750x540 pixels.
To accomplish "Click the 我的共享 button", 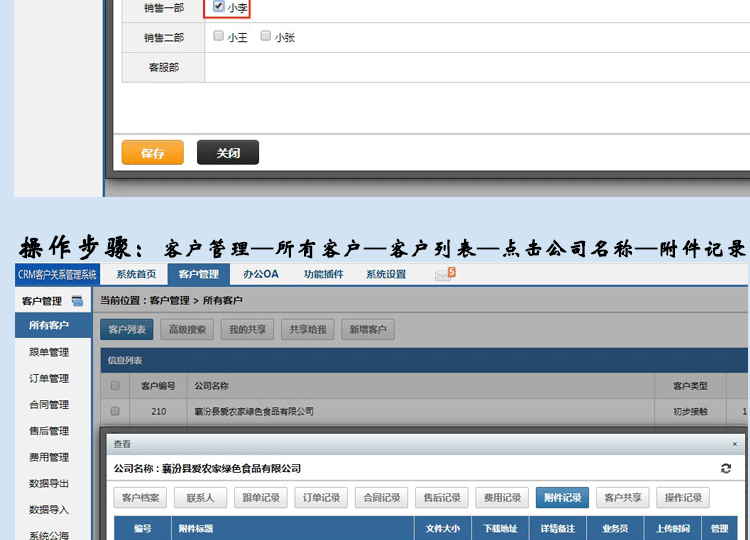I will [247, 330].
